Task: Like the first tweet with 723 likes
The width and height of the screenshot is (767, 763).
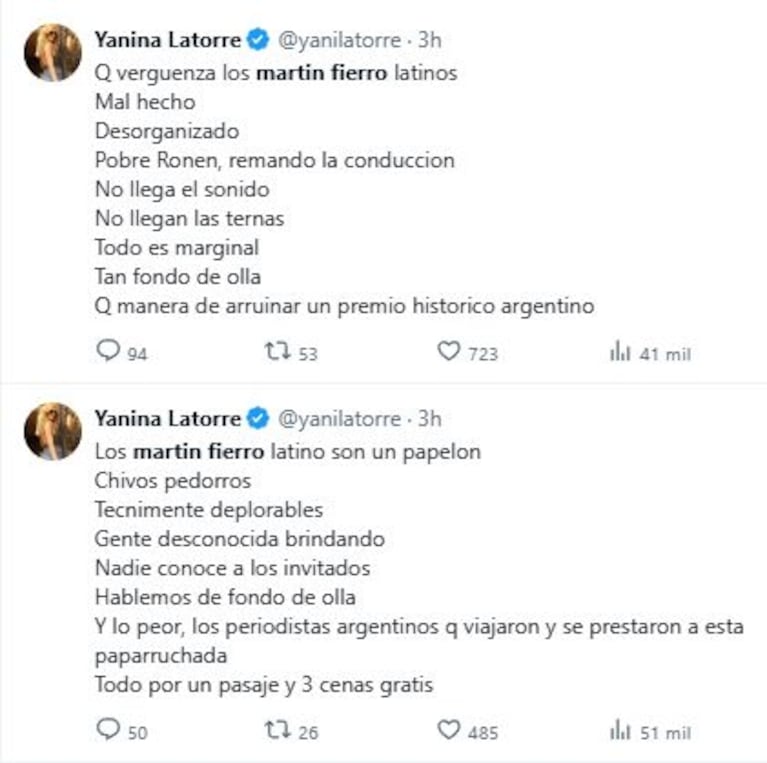Action: click(449, 351)
